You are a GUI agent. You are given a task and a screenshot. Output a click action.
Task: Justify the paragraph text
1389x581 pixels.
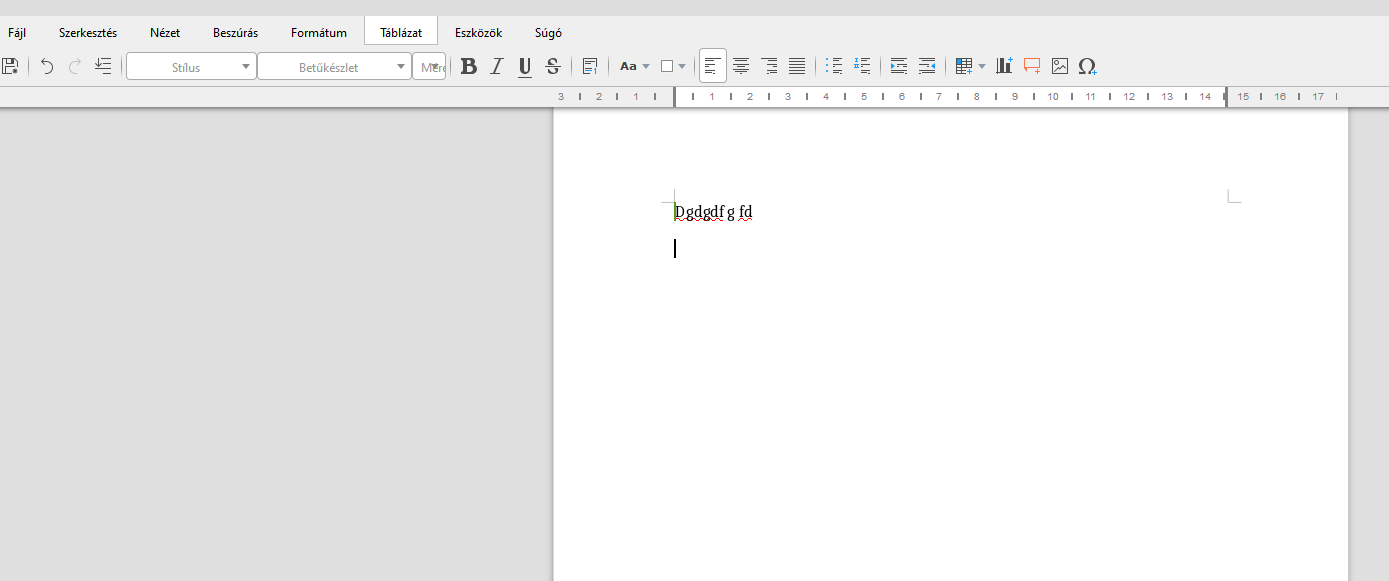coord(797,66)
